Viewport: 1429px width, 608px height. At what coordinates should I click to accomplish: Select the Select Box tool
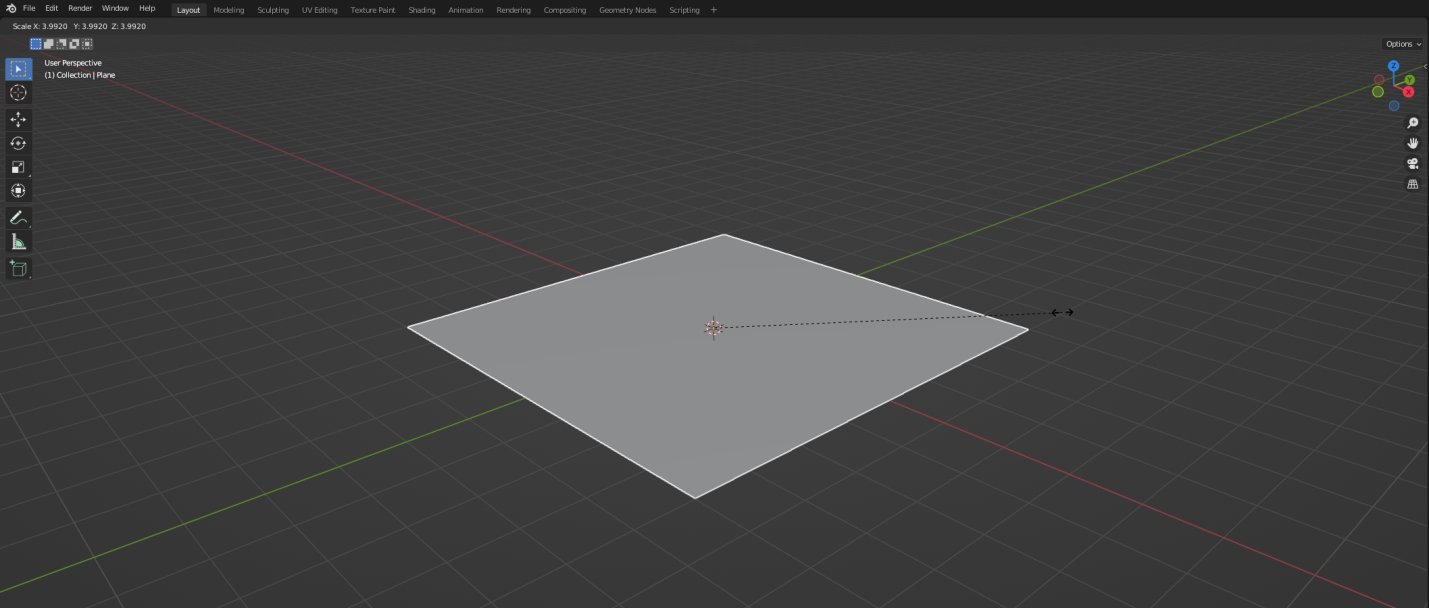pyautogui.click(x=18, y=69)
